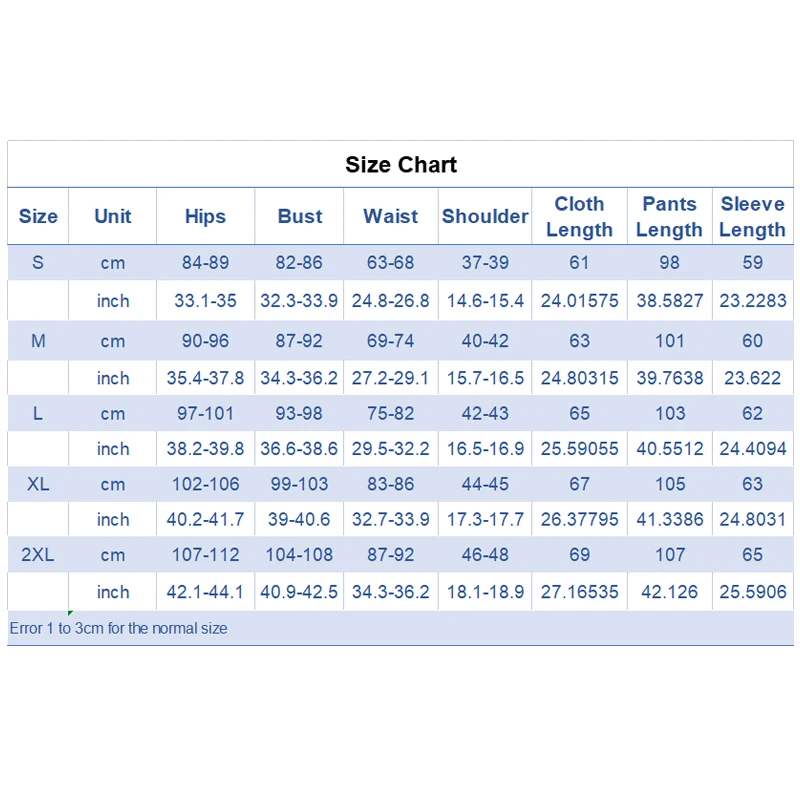Click the 'Error 1 to 3cm' note
Screen dimensions: 800x800
pyautogui.click(x=119, y=629)
